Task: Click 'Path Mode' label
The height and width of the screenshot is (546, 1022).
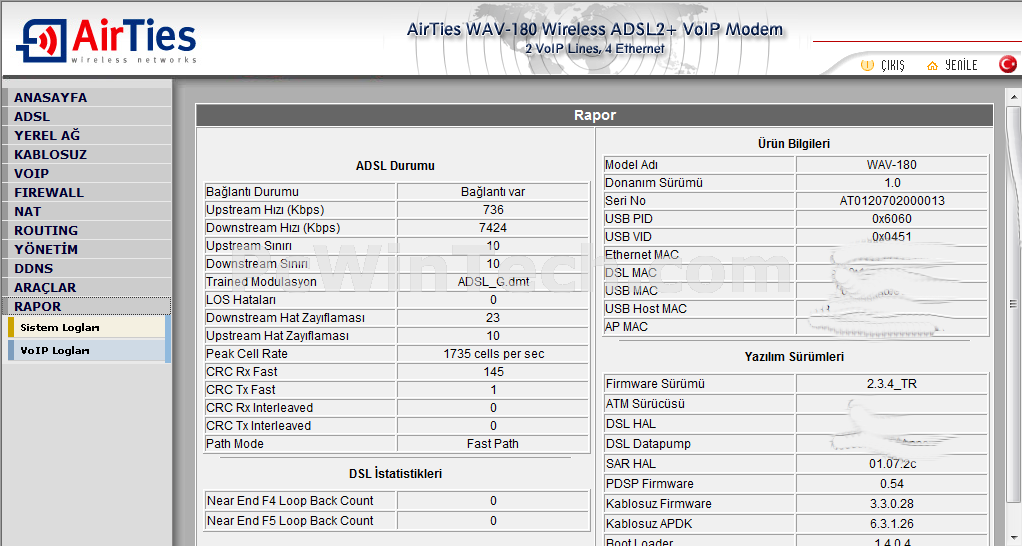Action: click(x=235, y=444)
